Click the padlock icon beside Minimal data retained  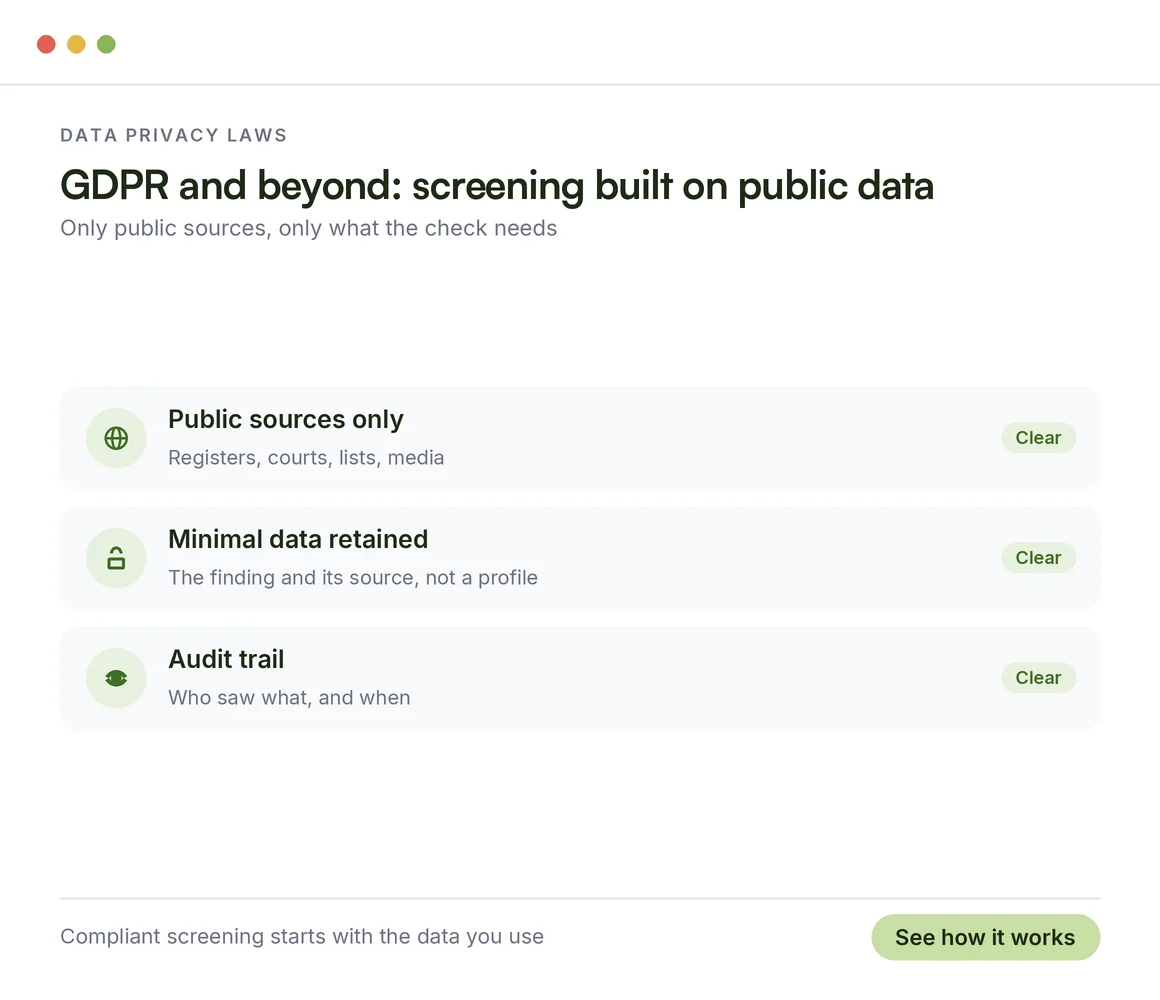pos(116,558)
